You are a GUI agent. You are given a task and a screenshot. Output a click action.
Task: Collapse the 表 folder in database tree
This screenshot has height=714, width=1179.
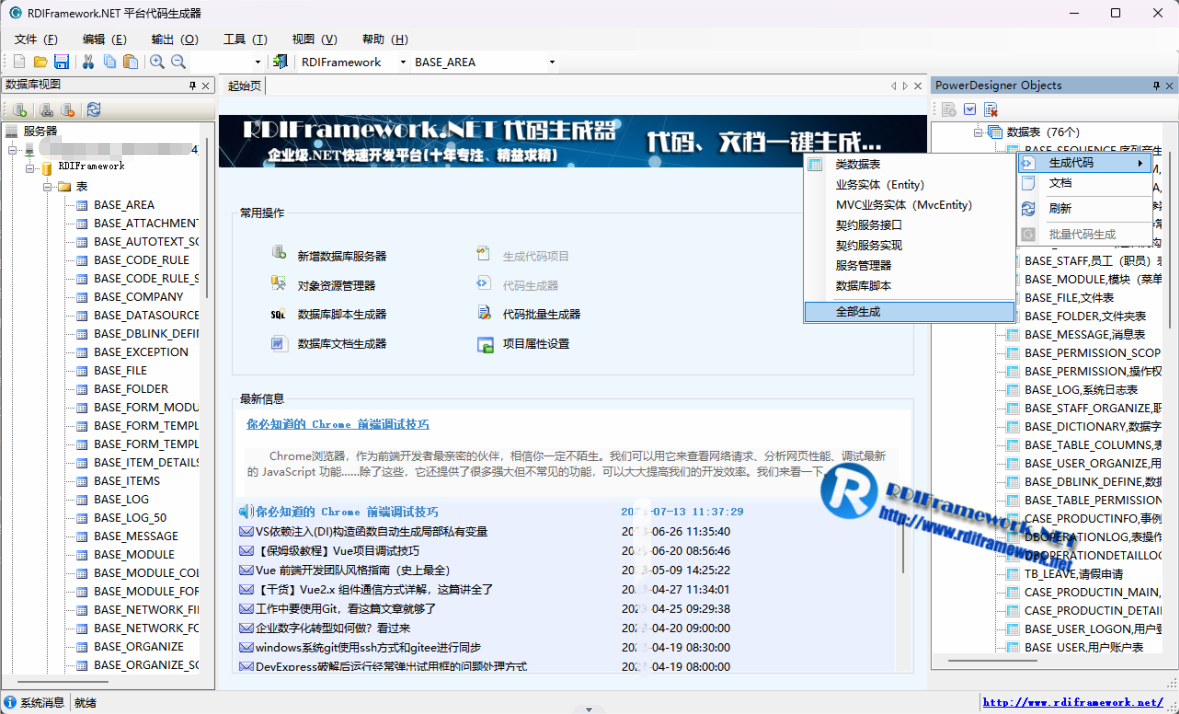pyautogui.click(x=47, y=187)
